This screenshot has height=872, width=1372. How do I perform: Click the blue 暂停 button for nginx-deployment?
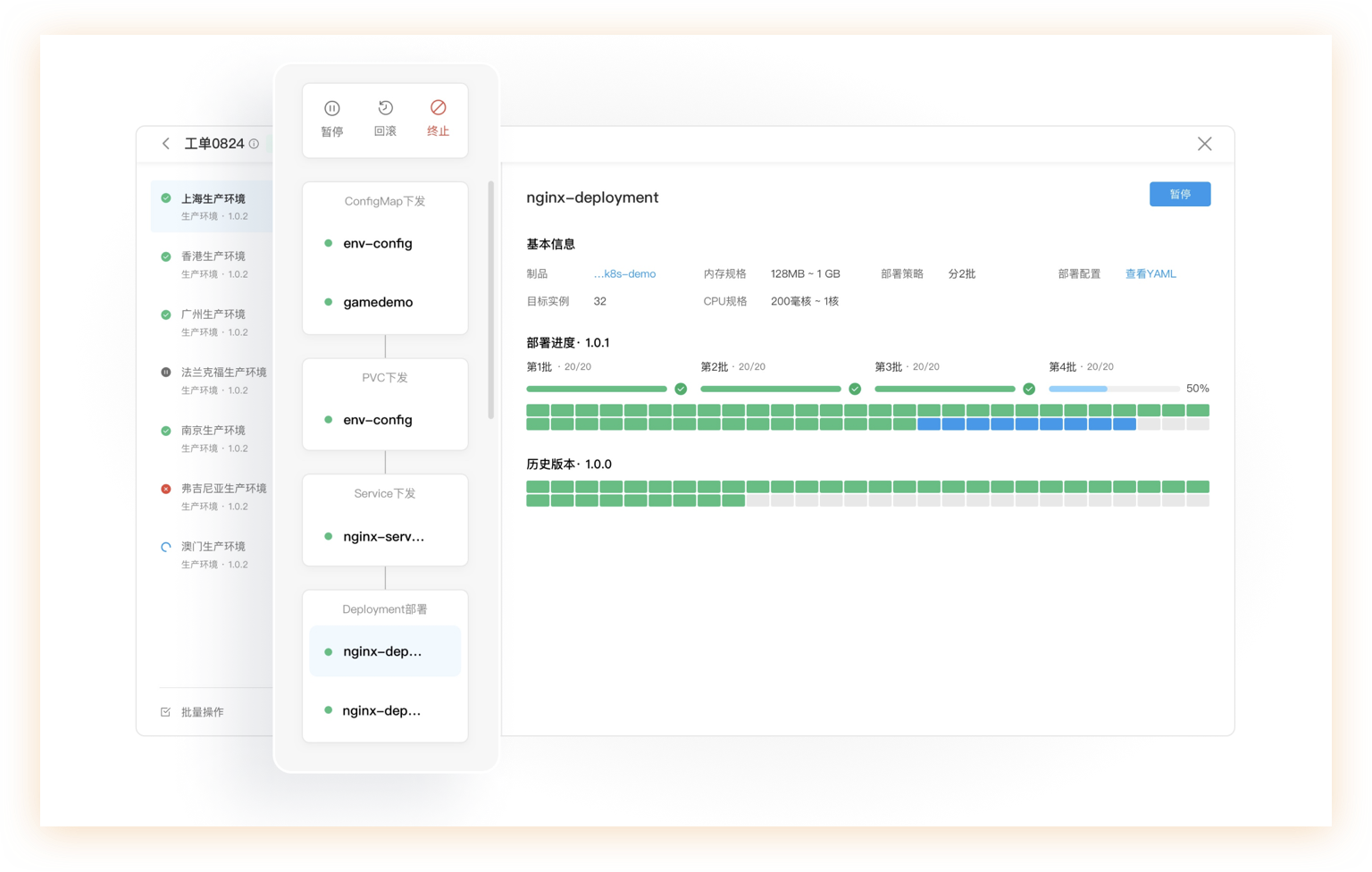click(x=1179, y=194)
